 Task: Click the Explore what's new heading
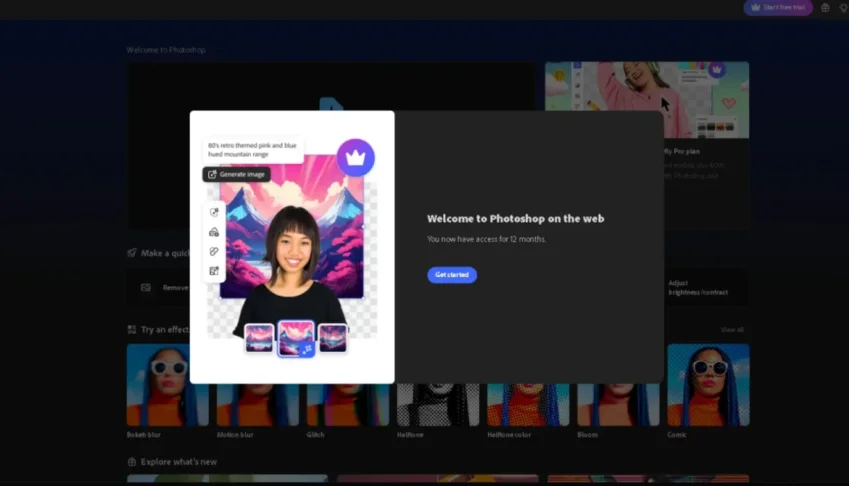179,462
